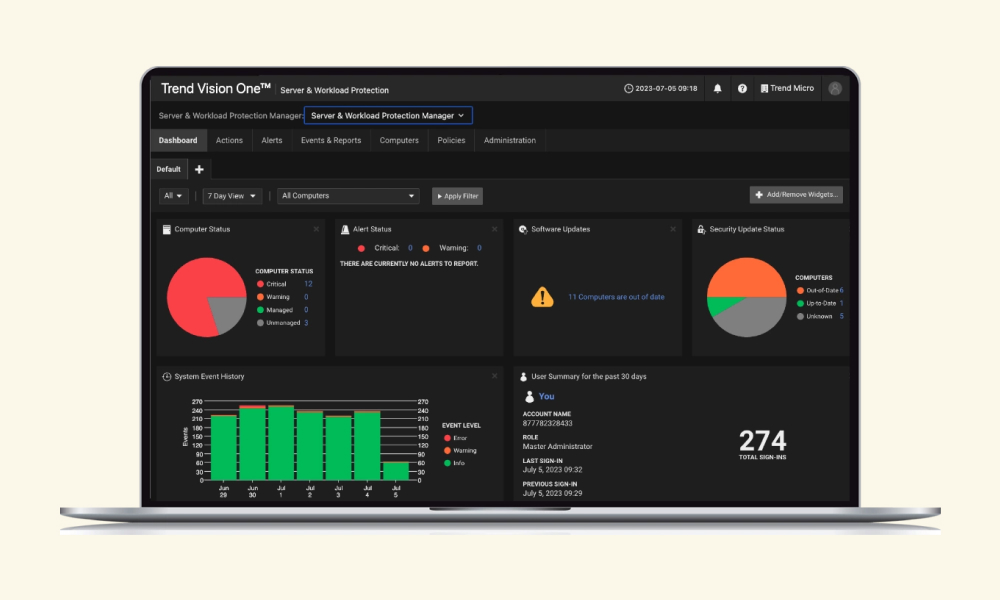Close the Computer Status widget

316,230
